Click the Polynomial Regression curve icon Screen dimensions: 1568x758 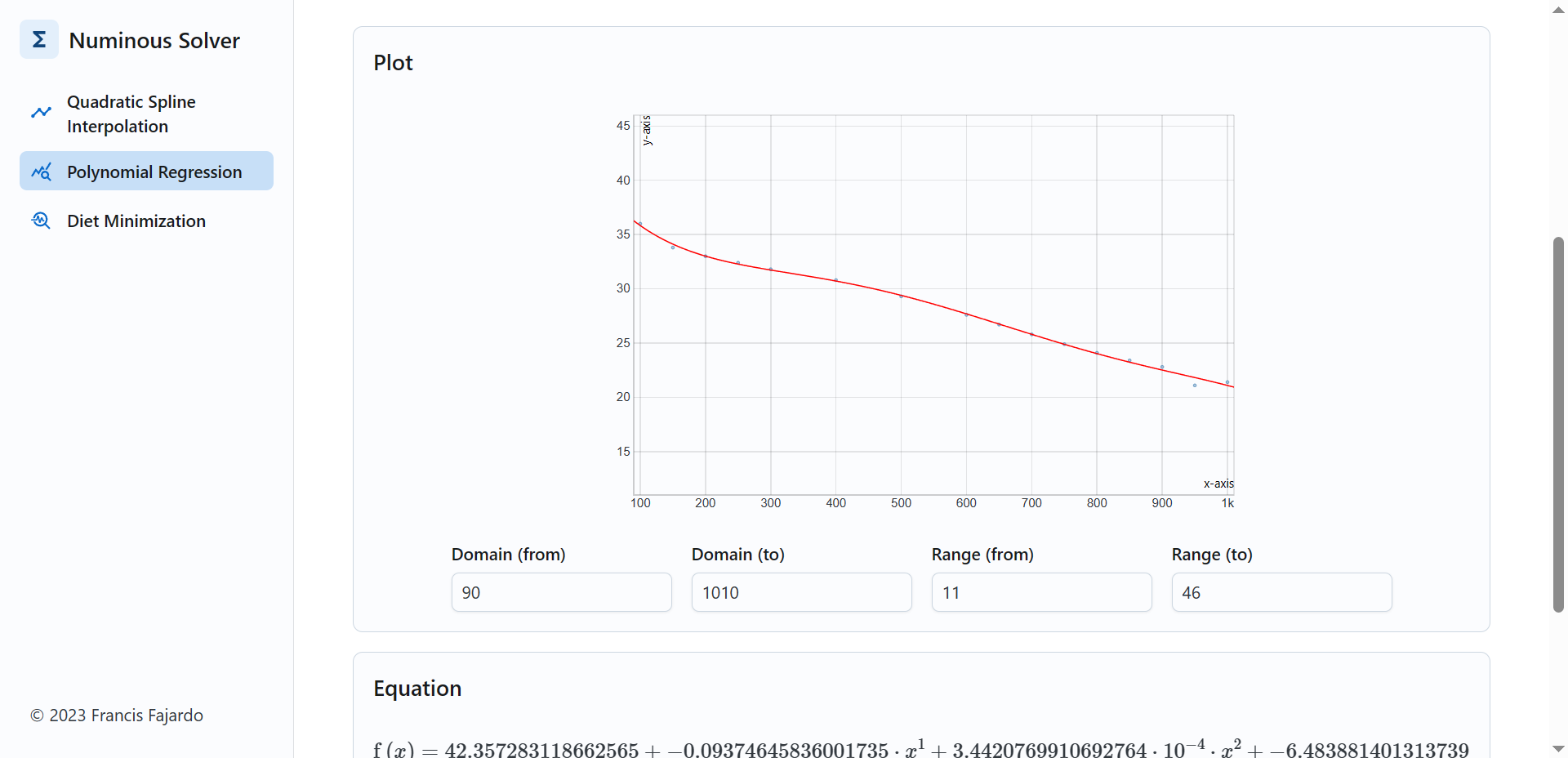click(41, 172)
